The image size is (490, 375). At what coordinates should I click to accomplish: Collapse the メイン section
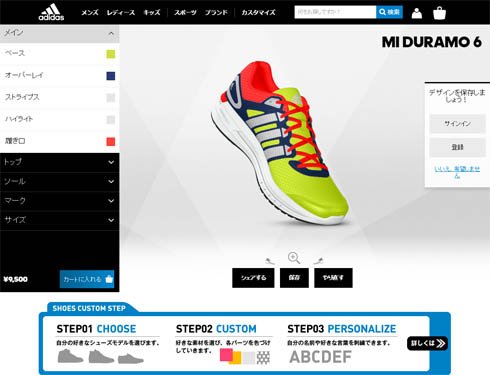coord(60,33)
